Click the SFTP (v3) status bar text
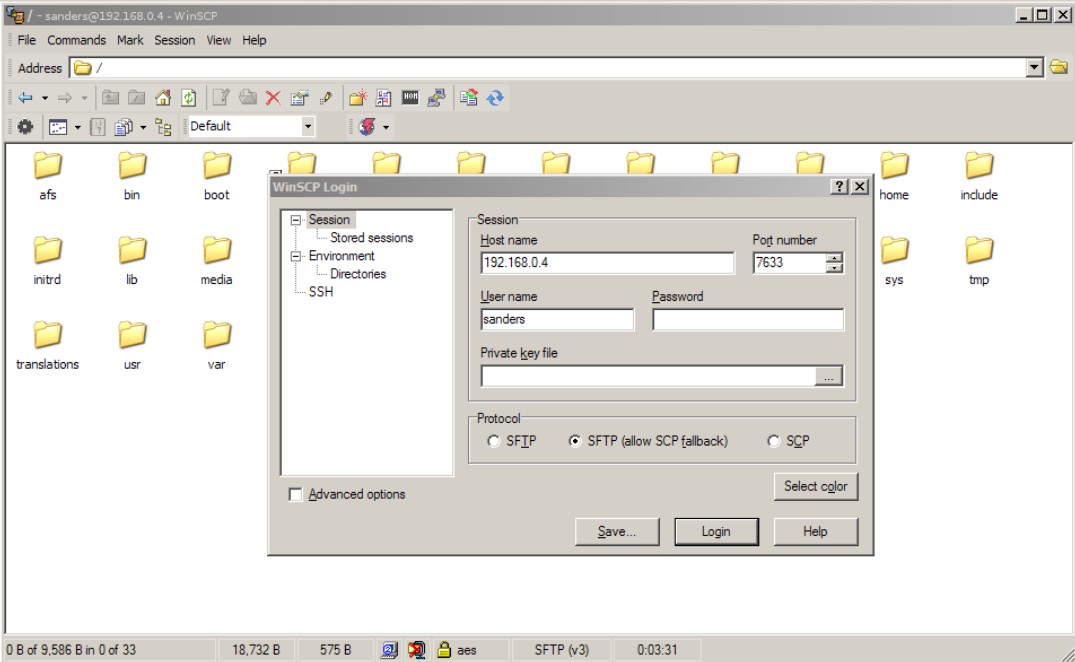Image resolution: width=1075 pixels, height=662 pixels. tap(561, 650)
